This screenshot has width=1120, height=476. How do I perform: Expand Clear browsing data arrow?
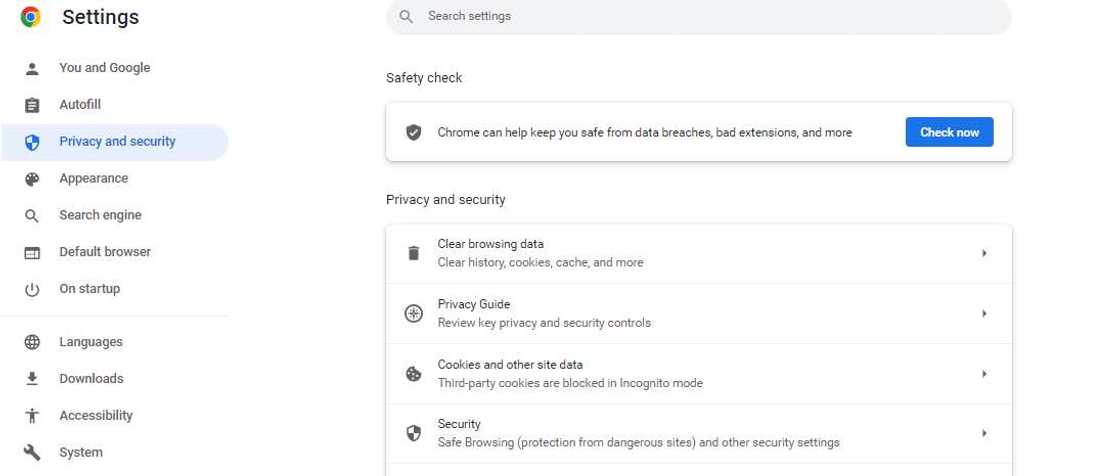[x=984, y=254]
